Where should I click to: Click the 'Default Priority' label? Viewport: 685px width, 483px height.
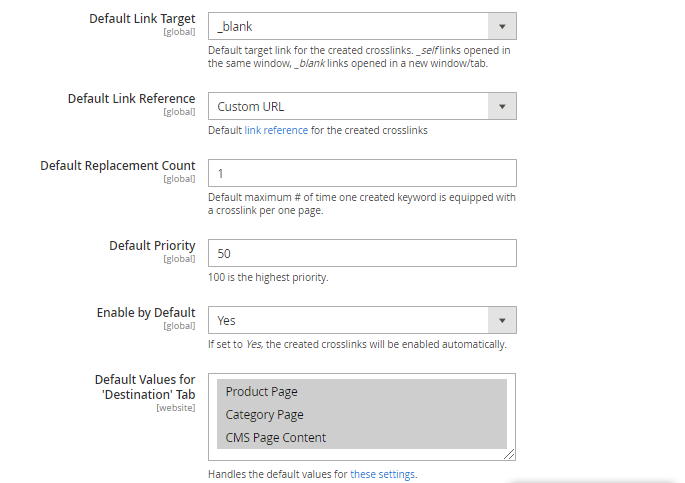coord(152,245)
